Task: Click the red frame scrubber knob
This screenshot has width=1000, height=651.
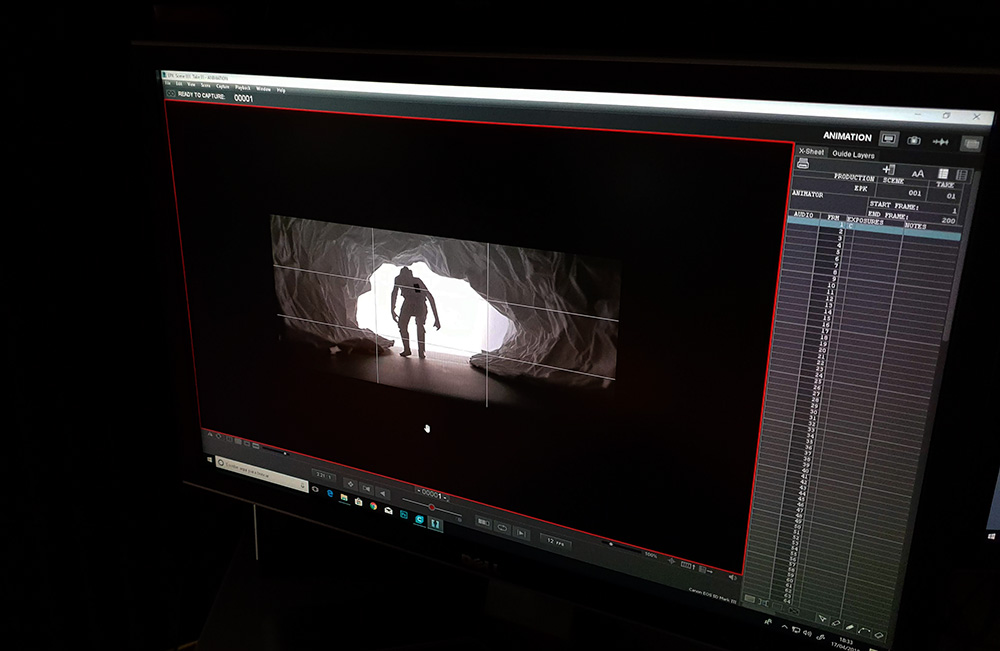Action: tap(432, 508)
